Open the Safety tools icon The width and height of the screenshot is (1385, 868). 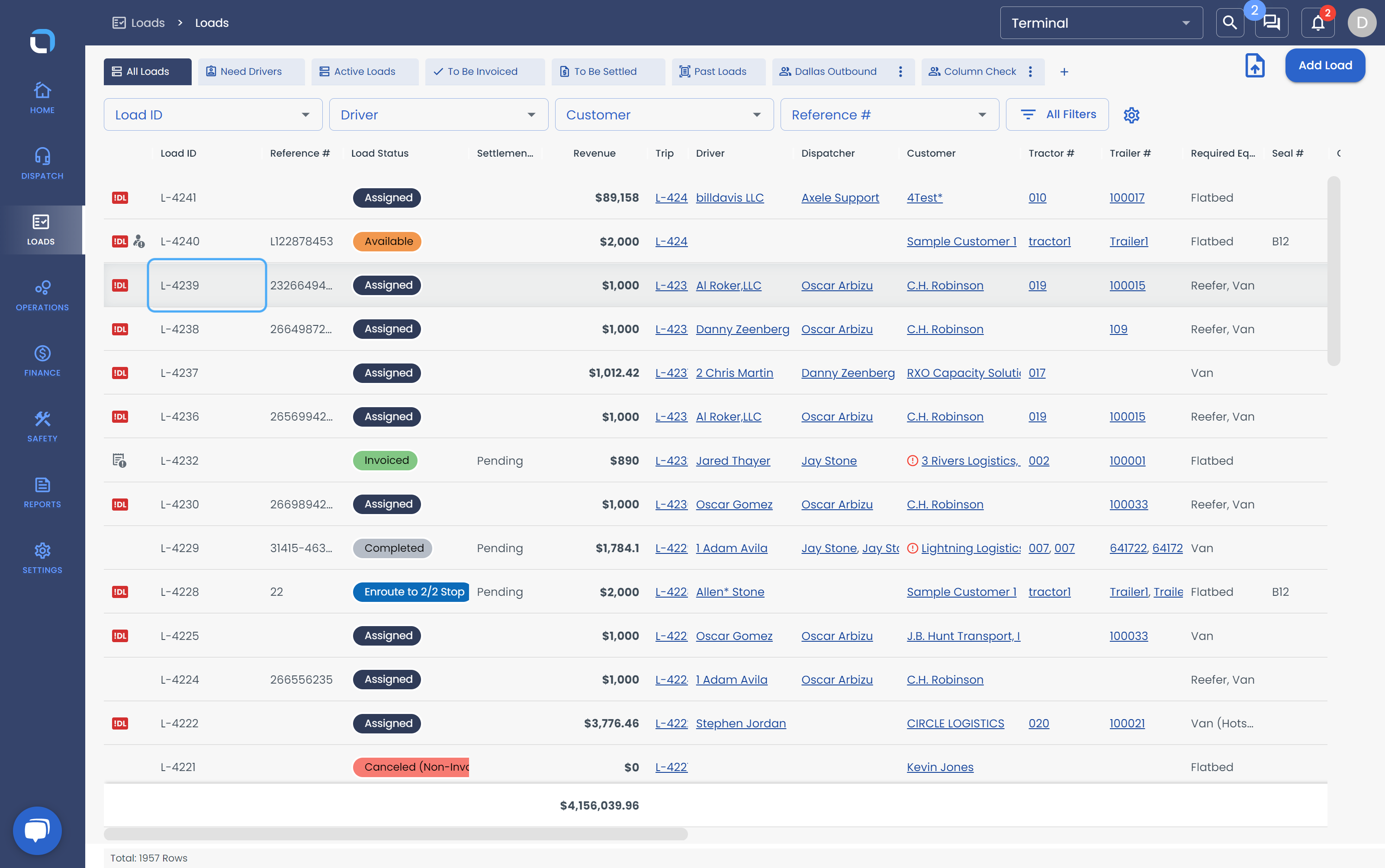42,419
